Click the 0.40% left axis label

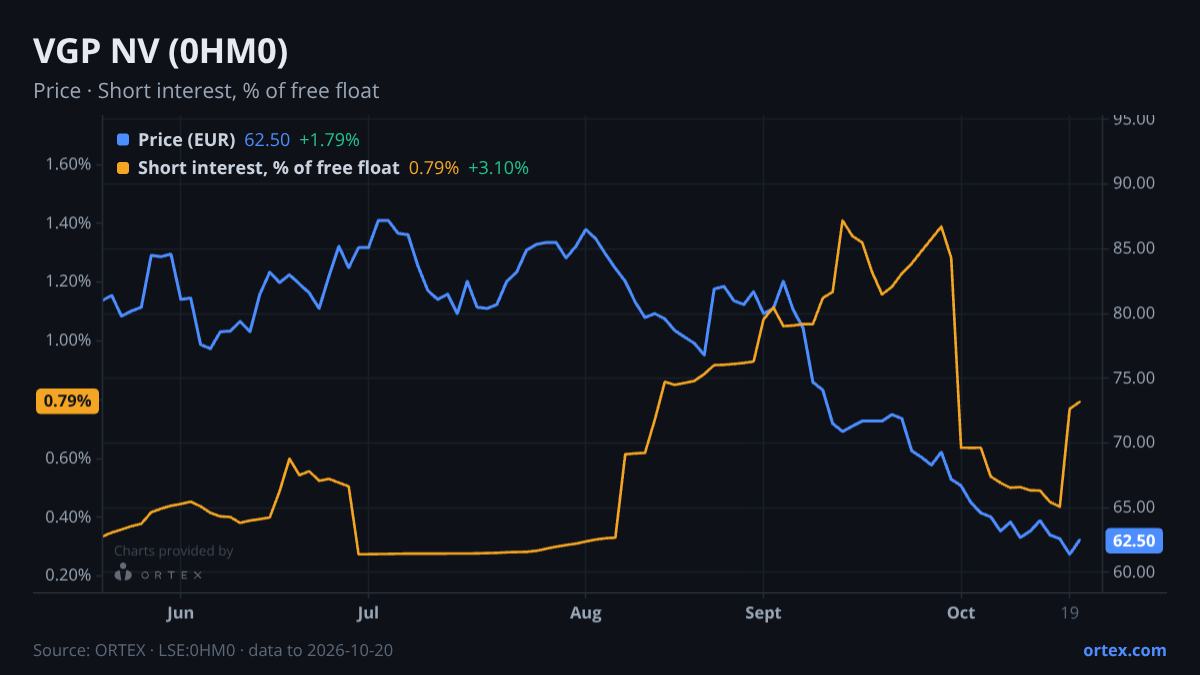pos(68,517)
